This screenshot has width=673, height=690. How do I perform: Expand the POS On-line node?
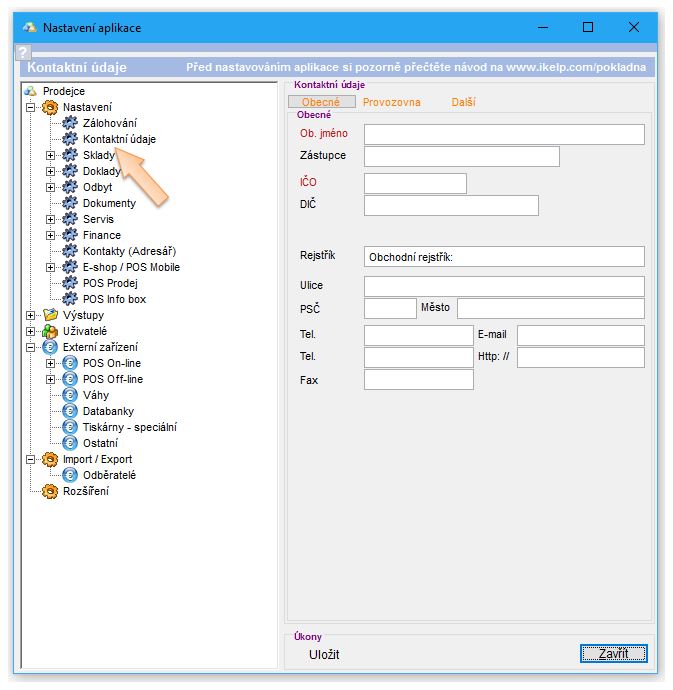coord(51,363)
